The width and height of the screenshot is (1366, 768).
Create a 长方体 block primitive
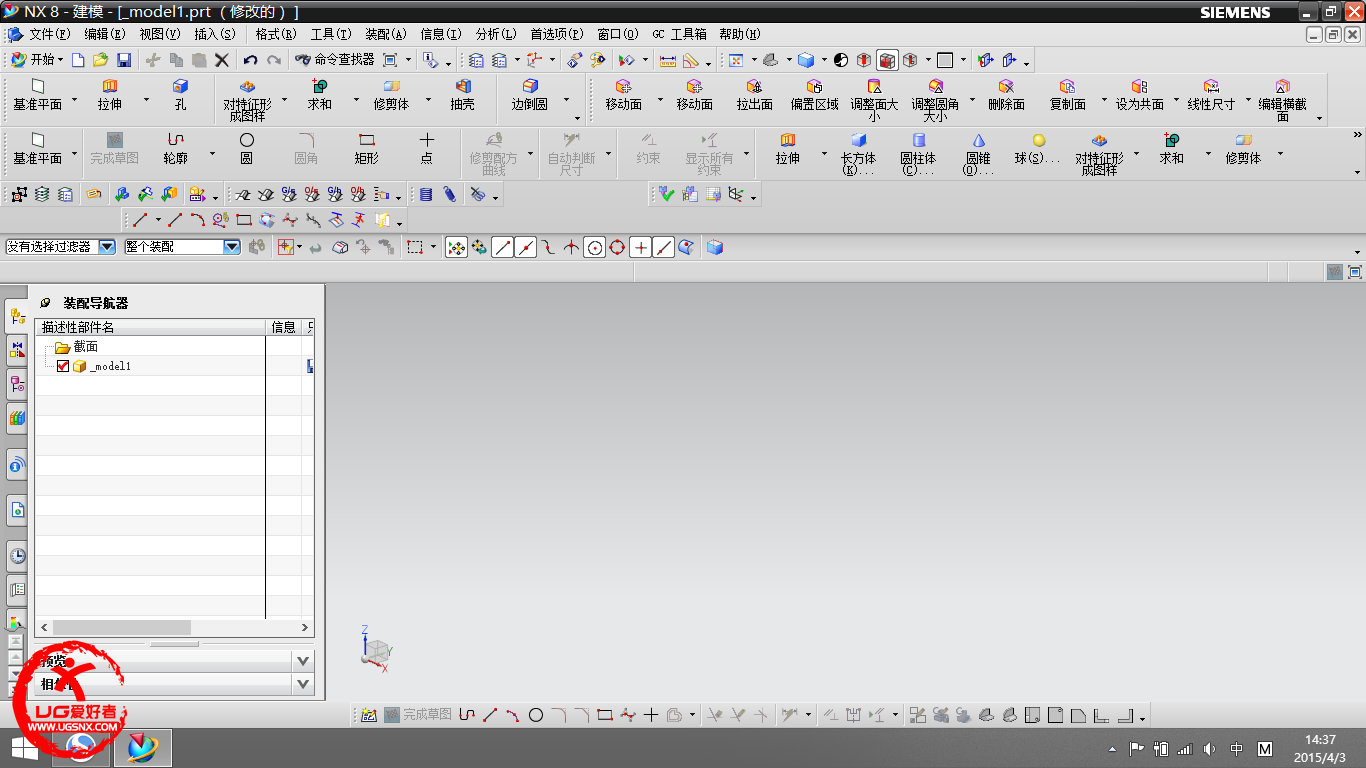click(x=858, y=155)
